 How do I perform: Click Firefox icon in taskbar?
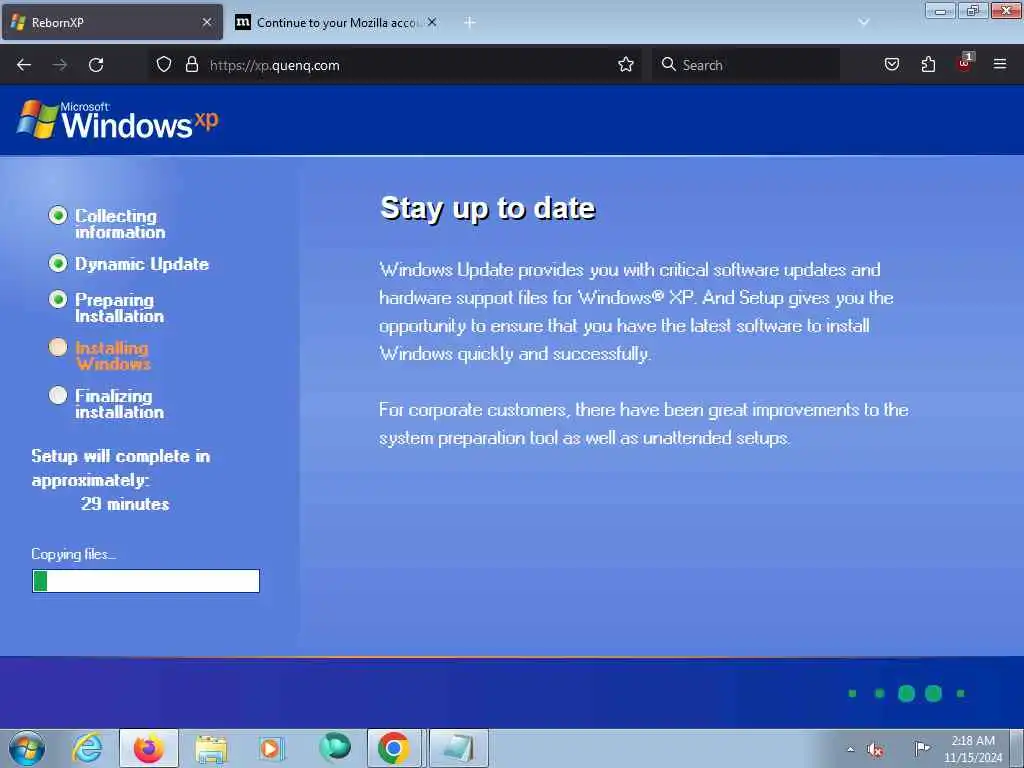(x=149, y=748)
